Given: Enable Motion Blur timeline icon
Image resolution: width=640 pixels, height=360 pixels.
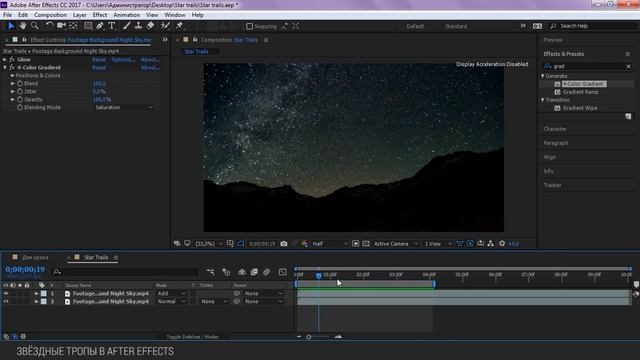Looking at the screenshot, I should click(x=266, y=272).
